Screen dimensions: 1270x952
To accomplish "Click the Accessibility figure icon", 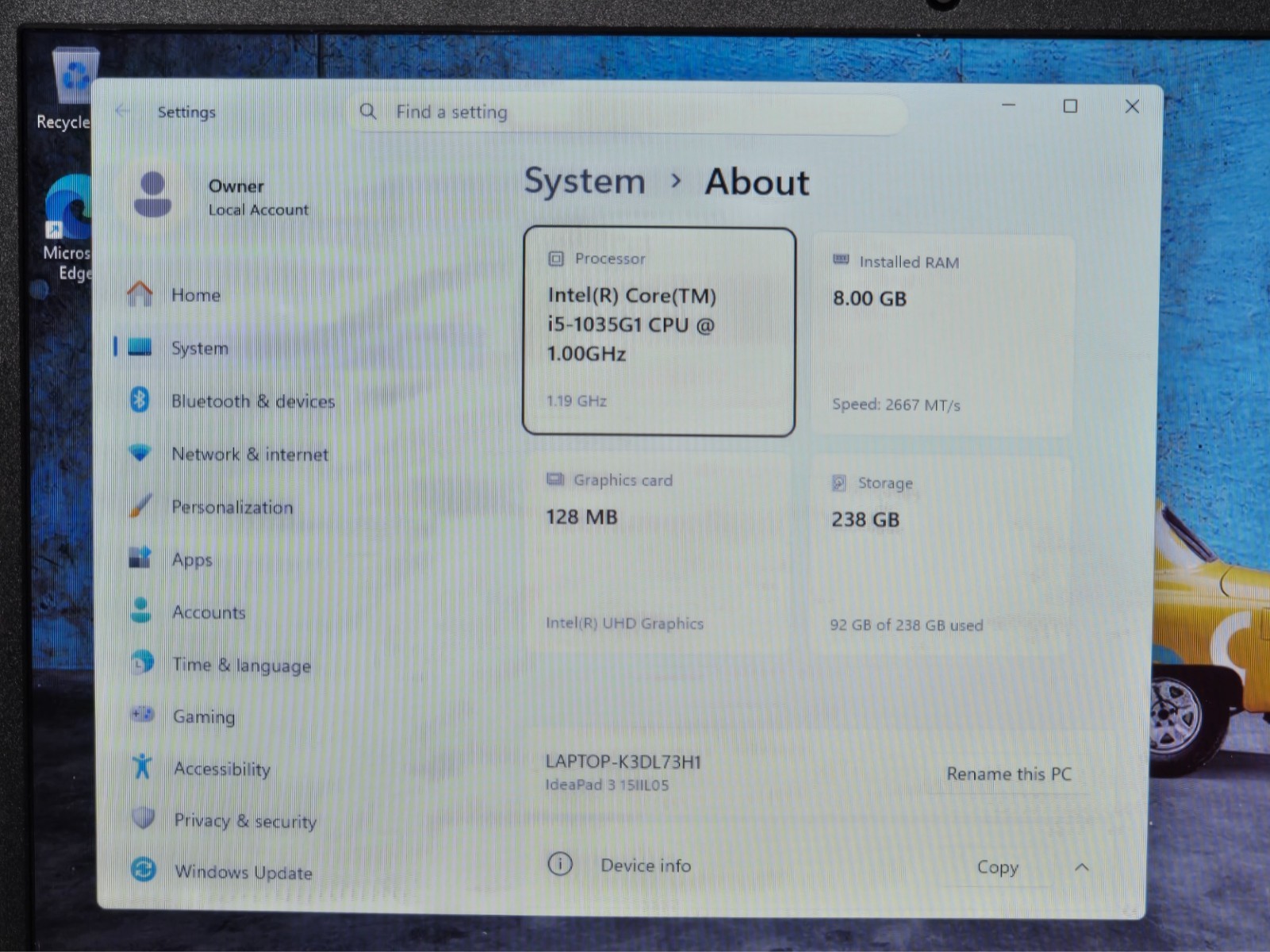I will (142, 766).
